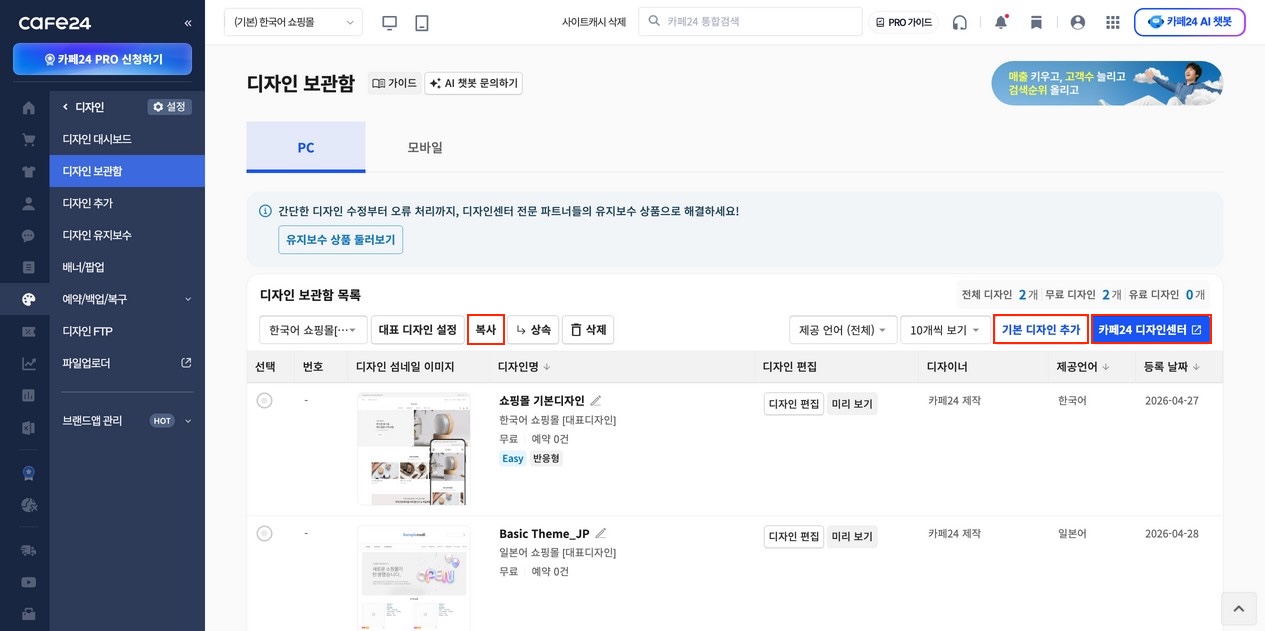Open the t-shirt products icon

(28, 171)
